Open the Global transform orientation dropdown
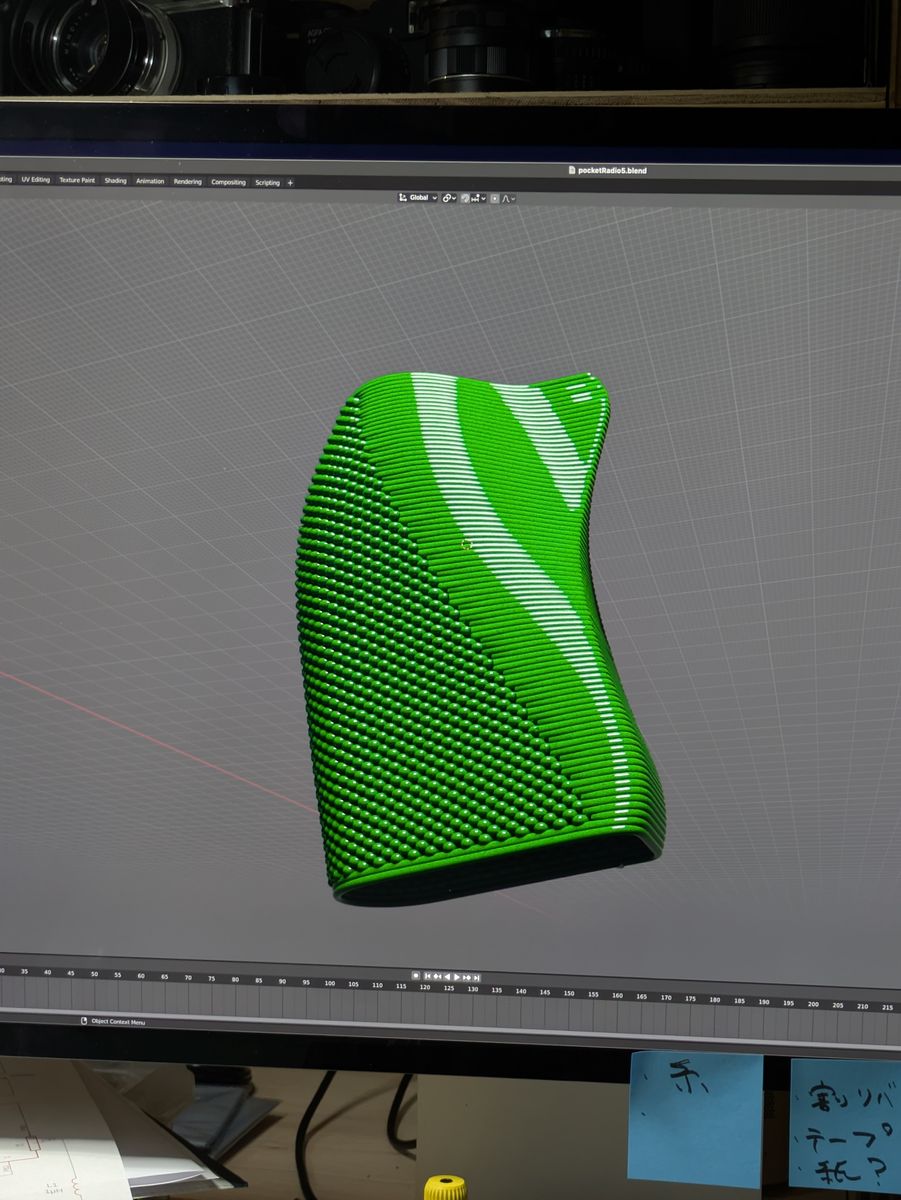This screenshot has width=901, height=1200. click(x=418, y=198)
